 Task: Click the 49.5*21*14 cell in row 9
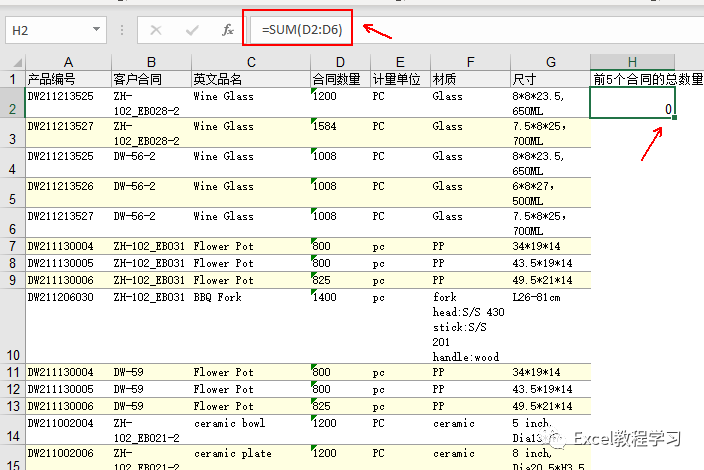[x=550, y=280]
